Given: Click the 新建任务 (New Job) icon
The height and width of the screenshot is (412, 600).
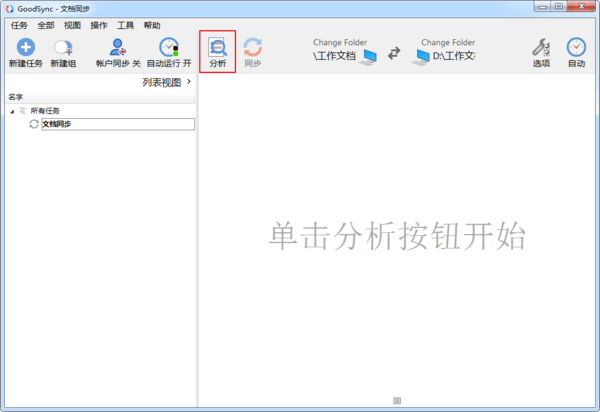Looking at the screenshot, I should [25, 48].
